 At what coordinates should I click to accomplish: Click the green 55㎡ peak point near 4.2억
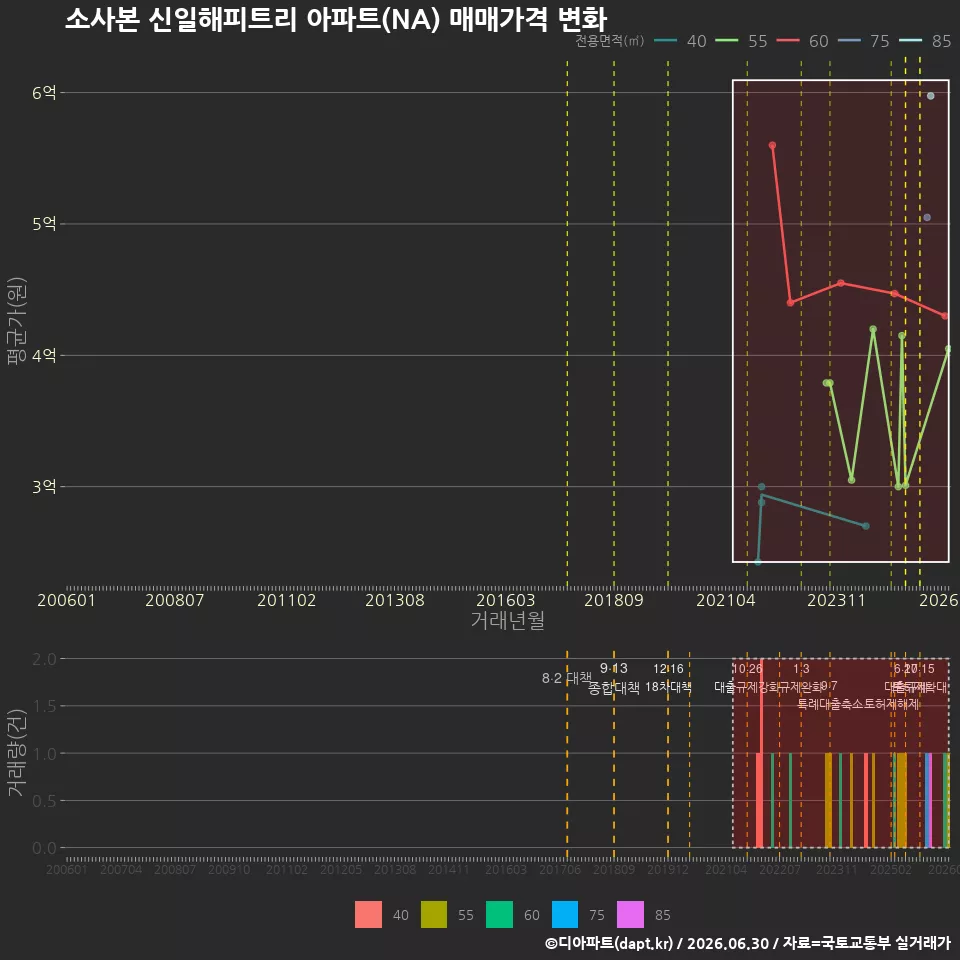pos(873,329)
